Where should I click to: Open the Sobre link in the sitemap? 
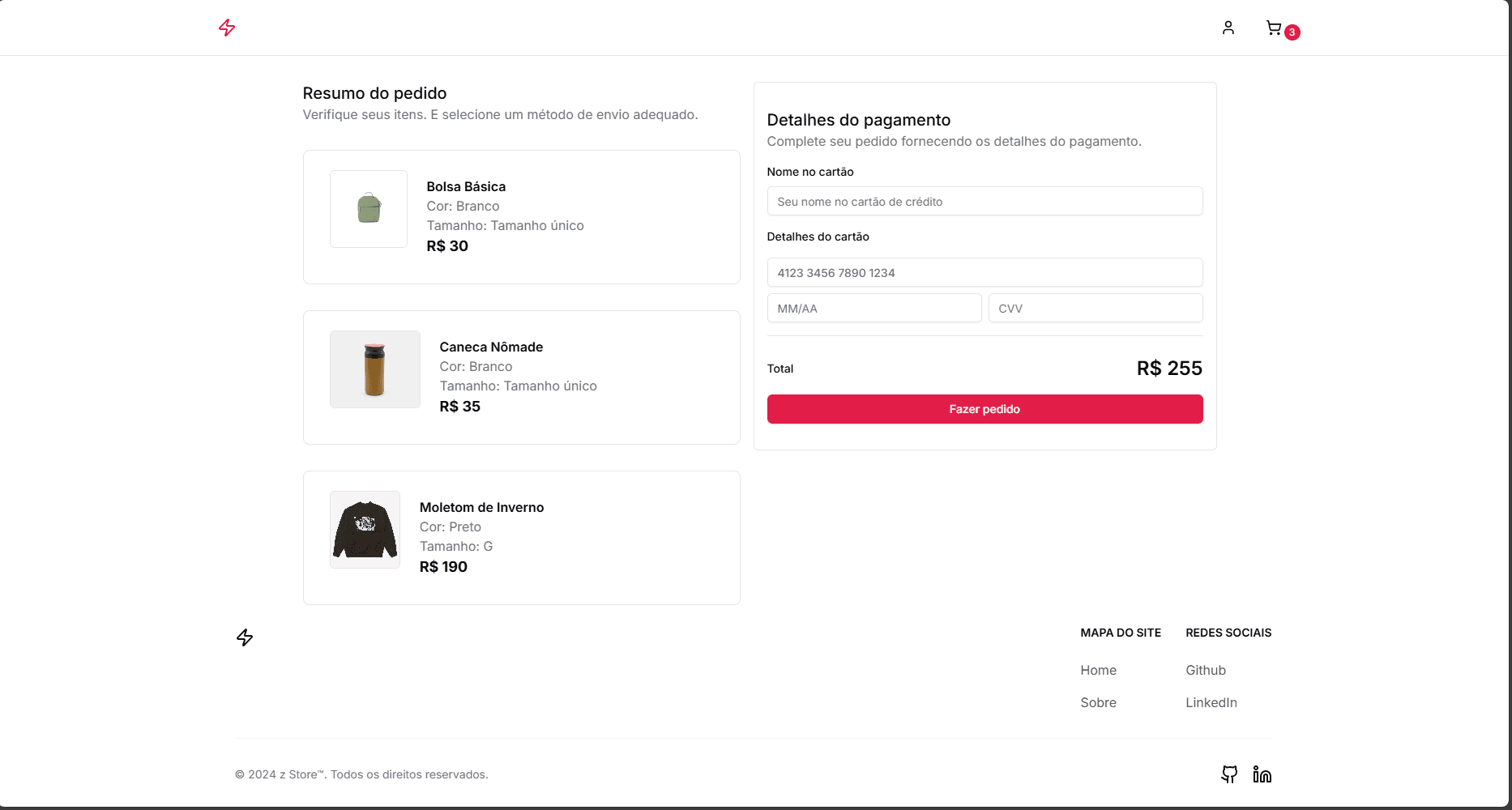pos(1098,702)
